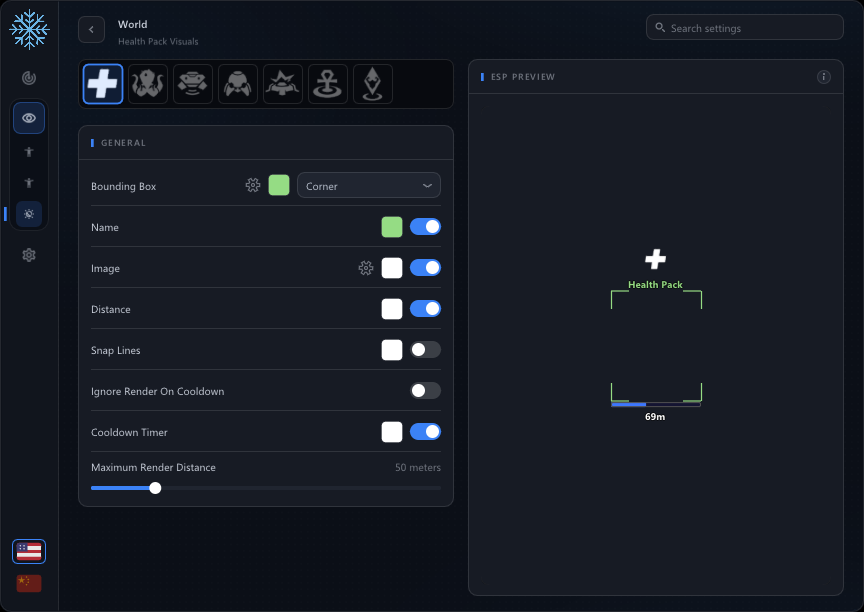Viewport: 864px width, 612px height.
Task: Click the Maximum Render Distance slider handle
Action: click(x=155, y=488)
